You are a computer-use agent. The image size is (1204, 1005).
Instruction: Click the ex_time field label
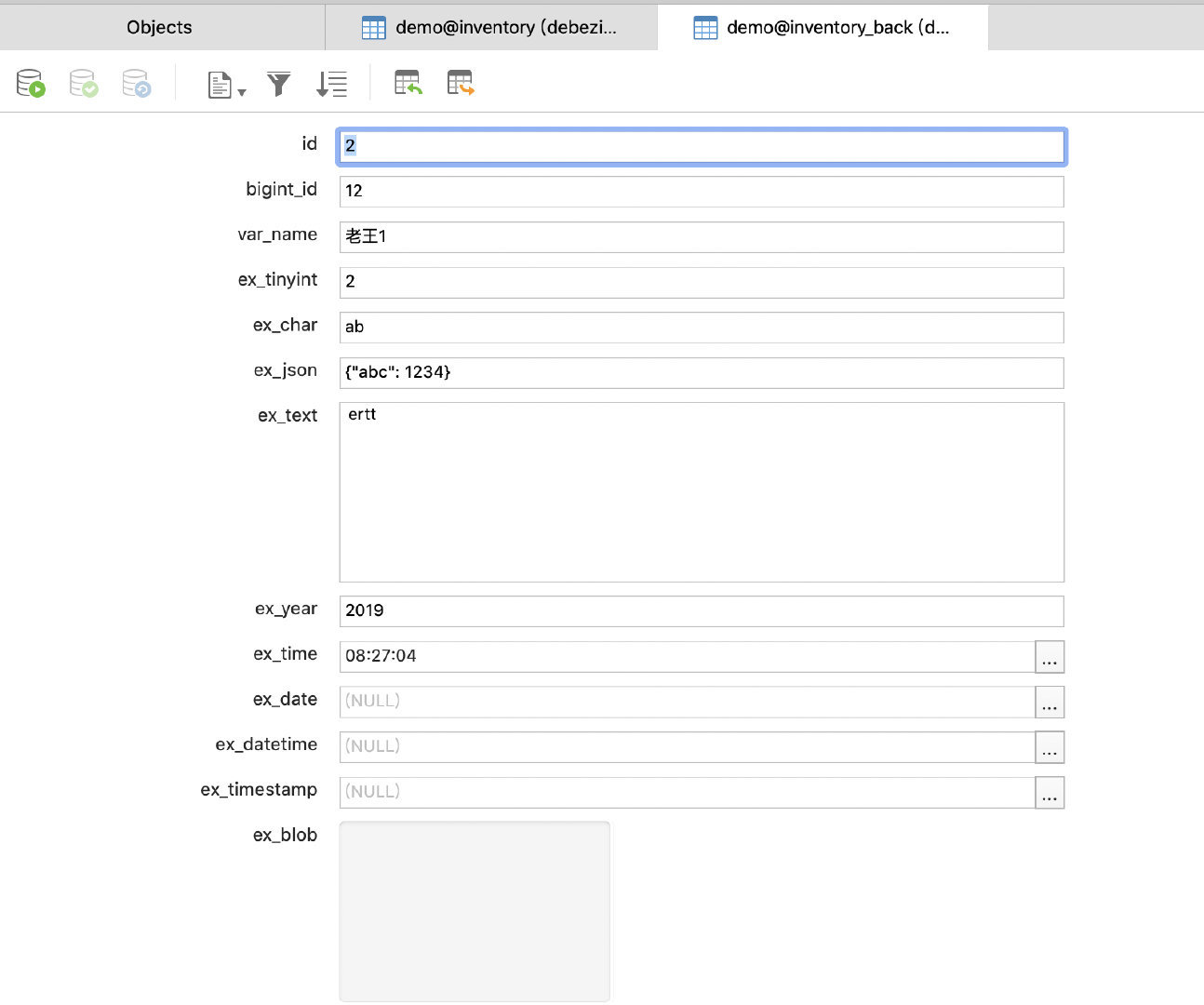[x=285, y=654]
